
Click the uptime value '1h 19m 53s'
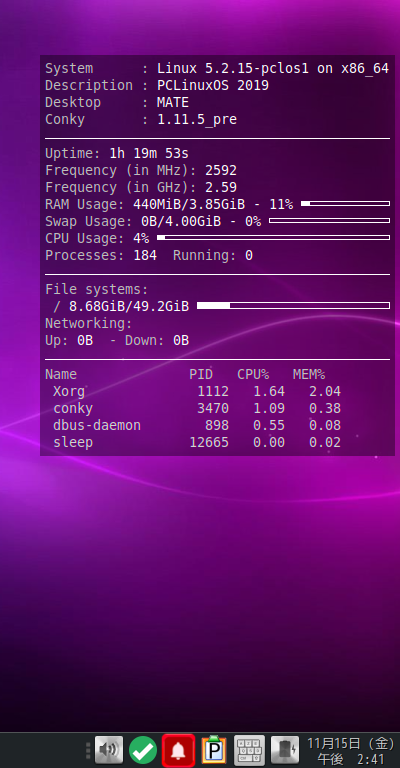pyautogui.click(x=149, y=153)
